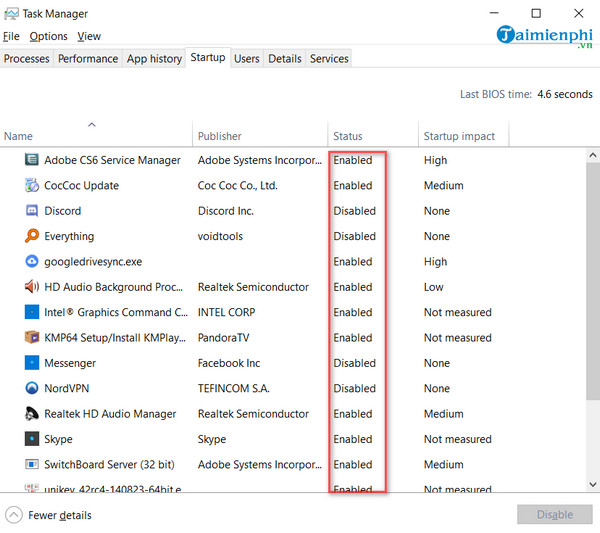Sort by the Name column header
Screen dimensions: 600x533
(96, 136)
